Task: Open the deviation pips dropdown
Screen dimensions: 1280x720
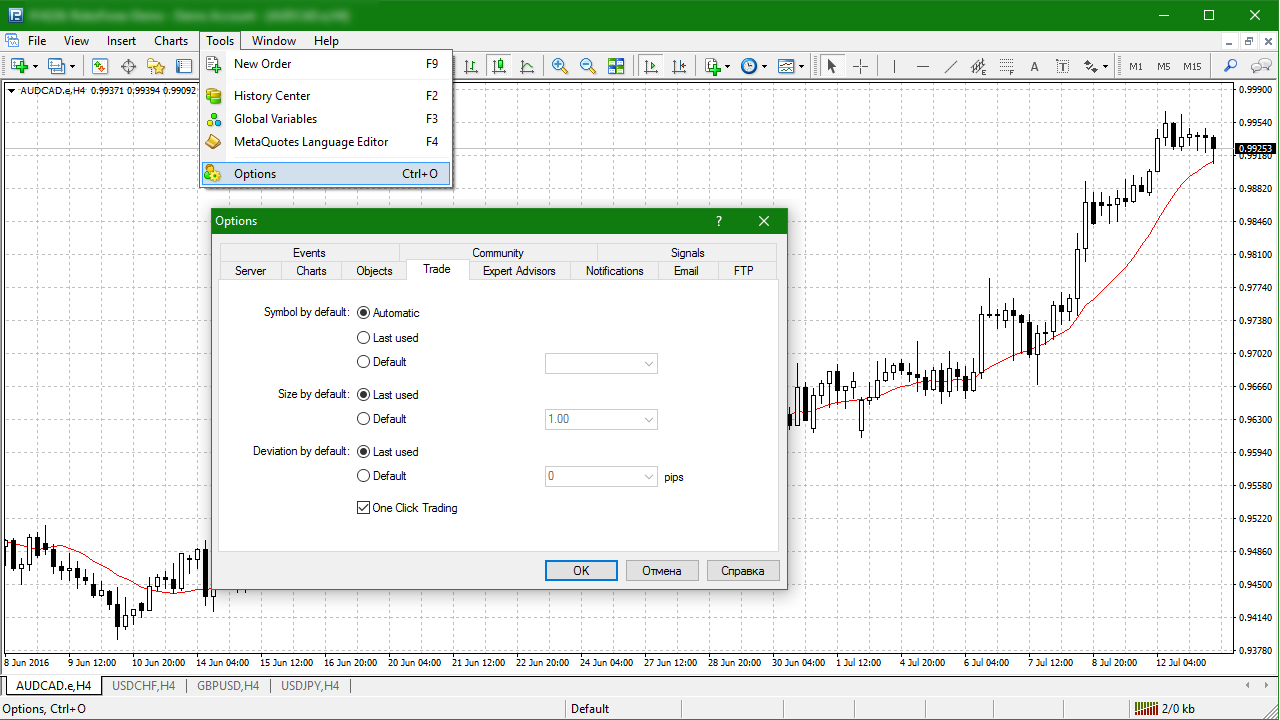Action: 651,476
